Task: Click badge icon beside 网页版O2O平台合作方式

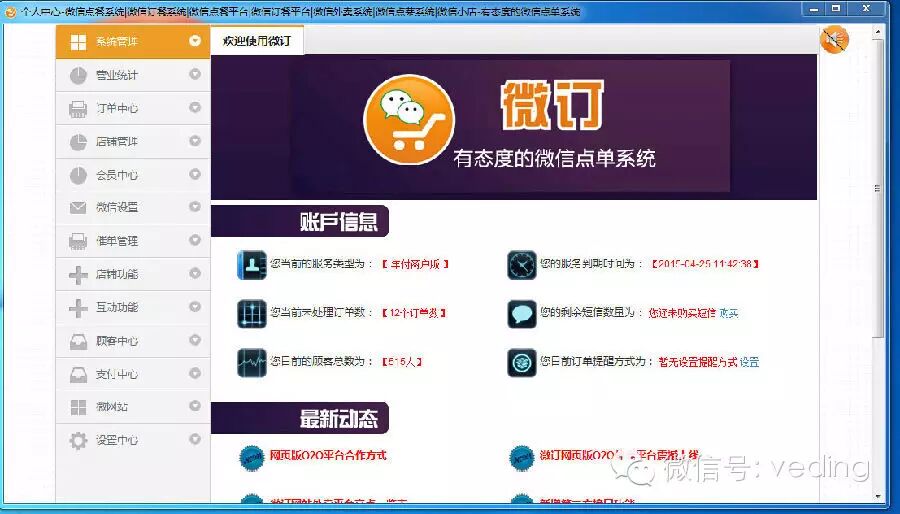Action: [x=251, y=458]
